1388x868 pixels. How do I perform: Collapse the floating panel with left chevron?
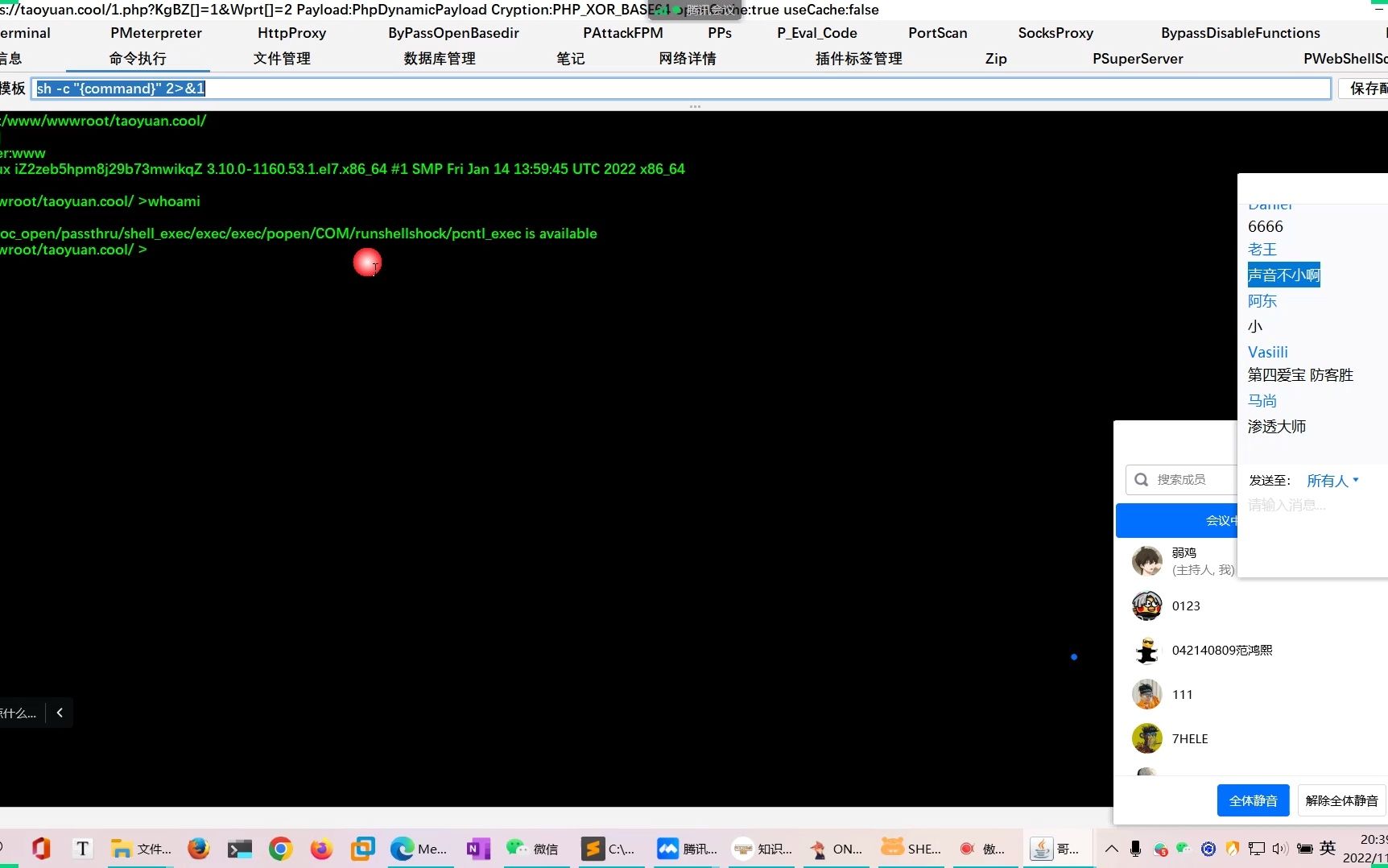click(x=60, y=713)
